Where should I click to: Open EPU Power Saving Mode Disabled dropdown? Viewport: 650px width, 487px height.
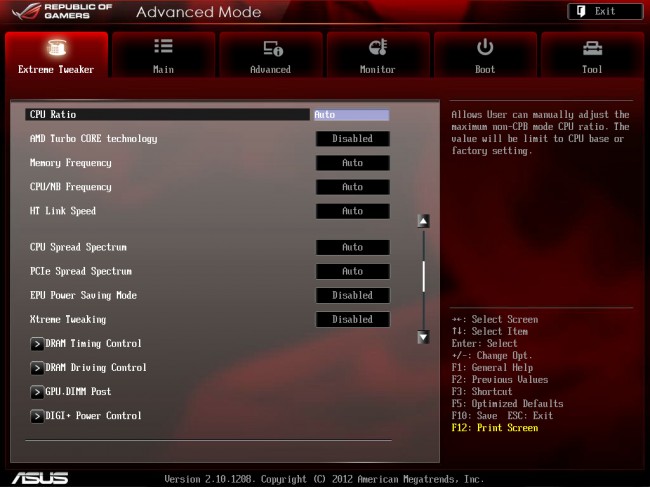point(352,295)
